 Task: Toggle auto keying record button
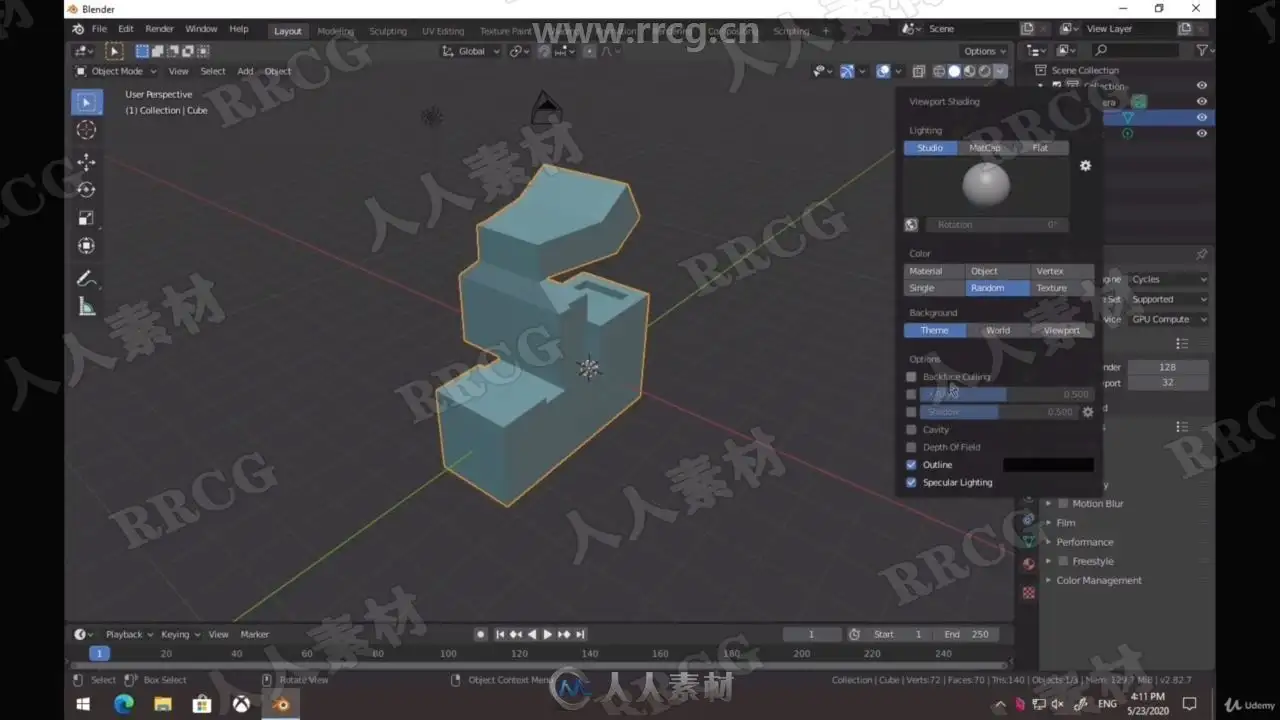tap(481, 634)
